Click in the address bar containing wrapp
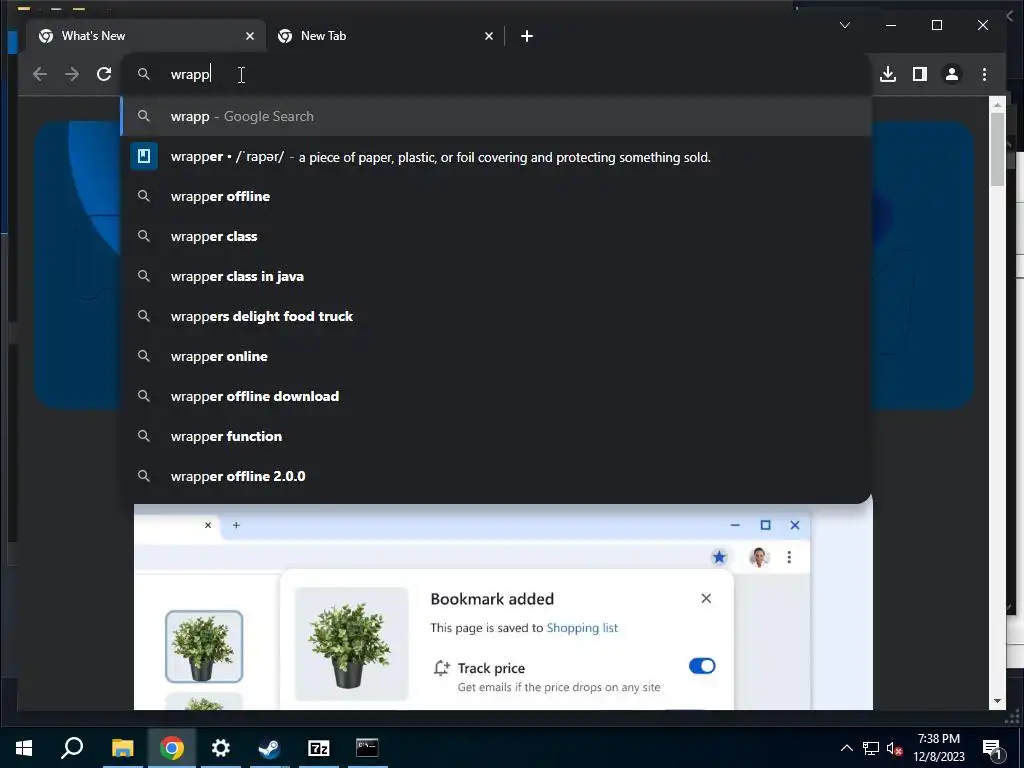The height and width of the screenshot is (768, 1024). (496, 74)
